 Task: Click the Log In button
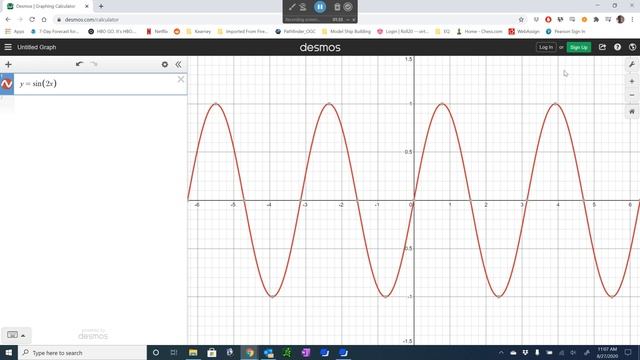(546, 47)
